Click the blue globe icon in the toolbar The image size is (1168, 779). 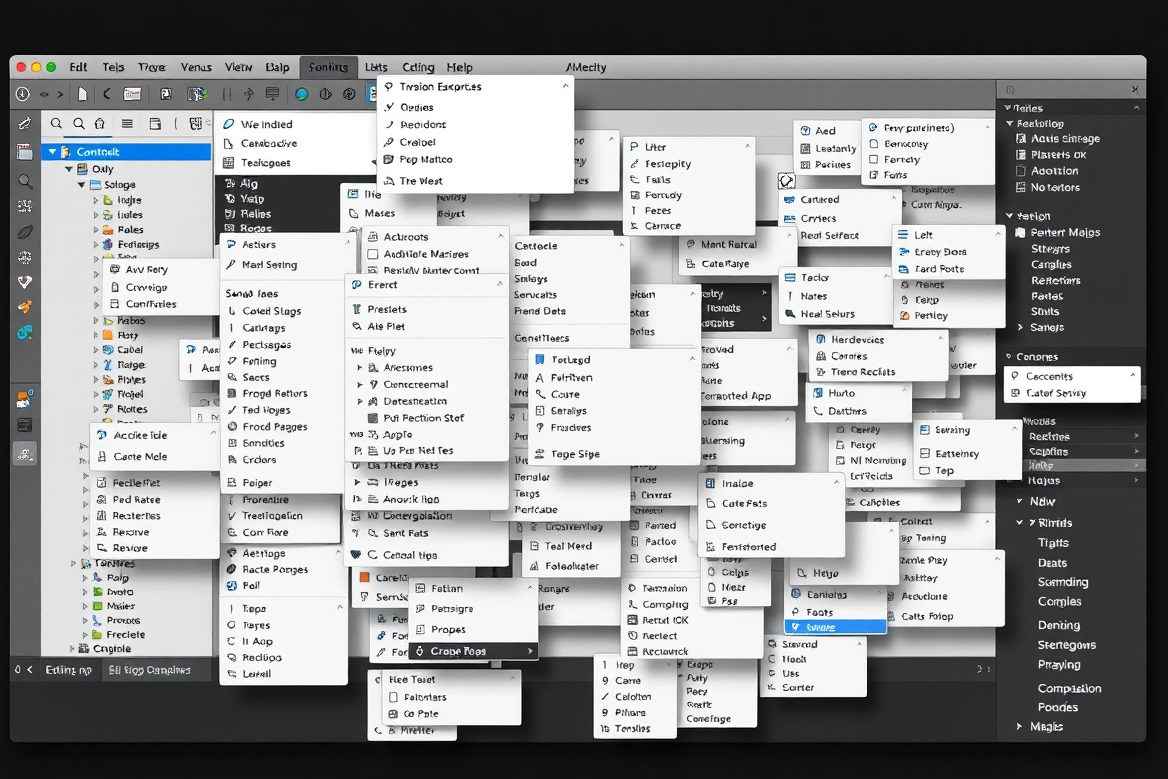point(301,94)
